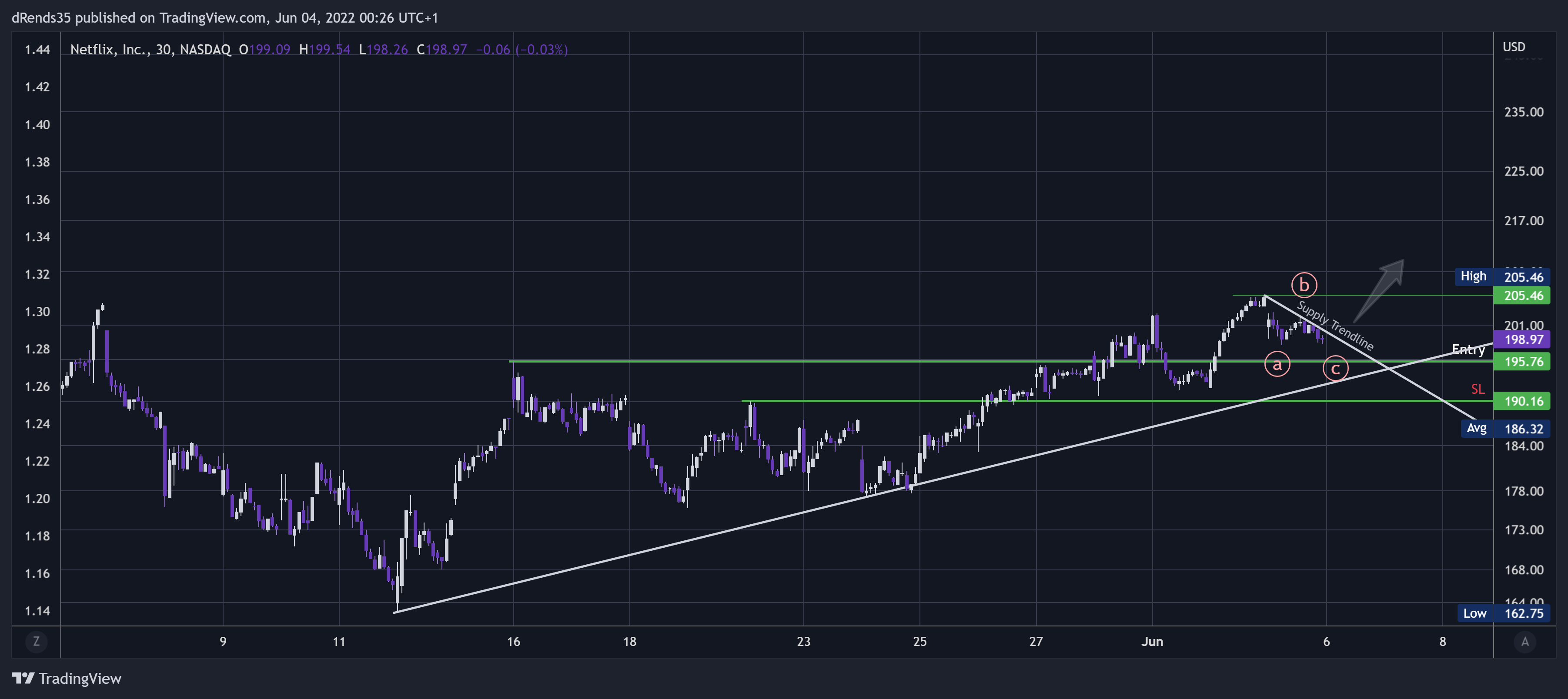
Task: Click the 1.14 left axis value
Action: coord(37,610)
